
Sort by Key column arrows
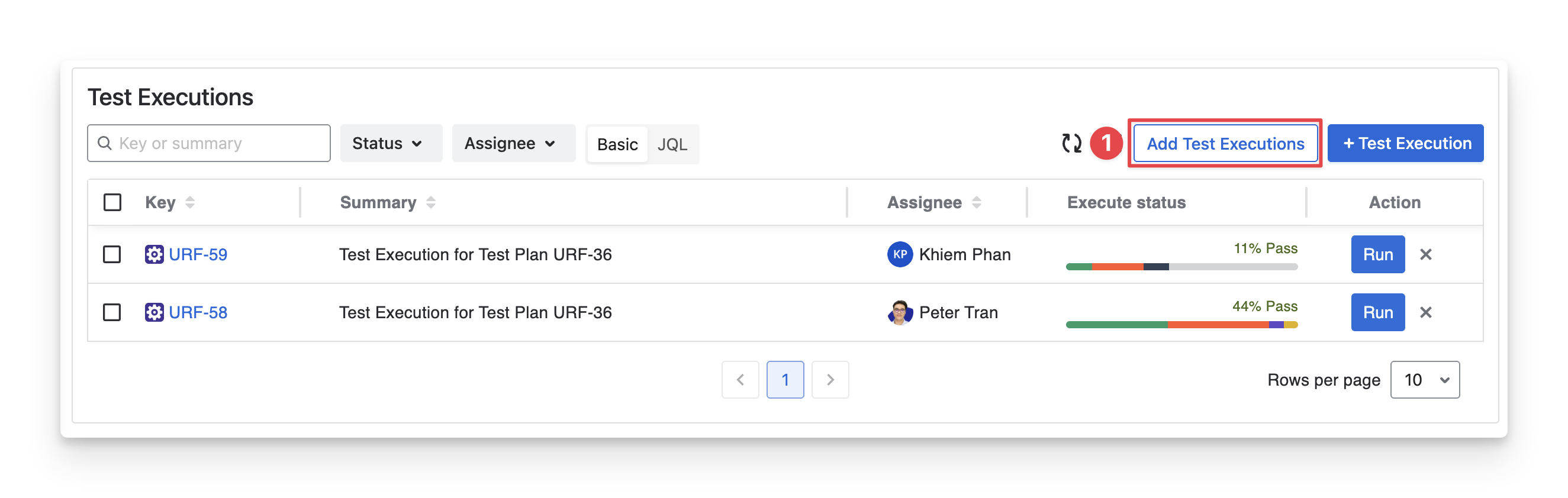pyautogui.click(x=190, y=202)
